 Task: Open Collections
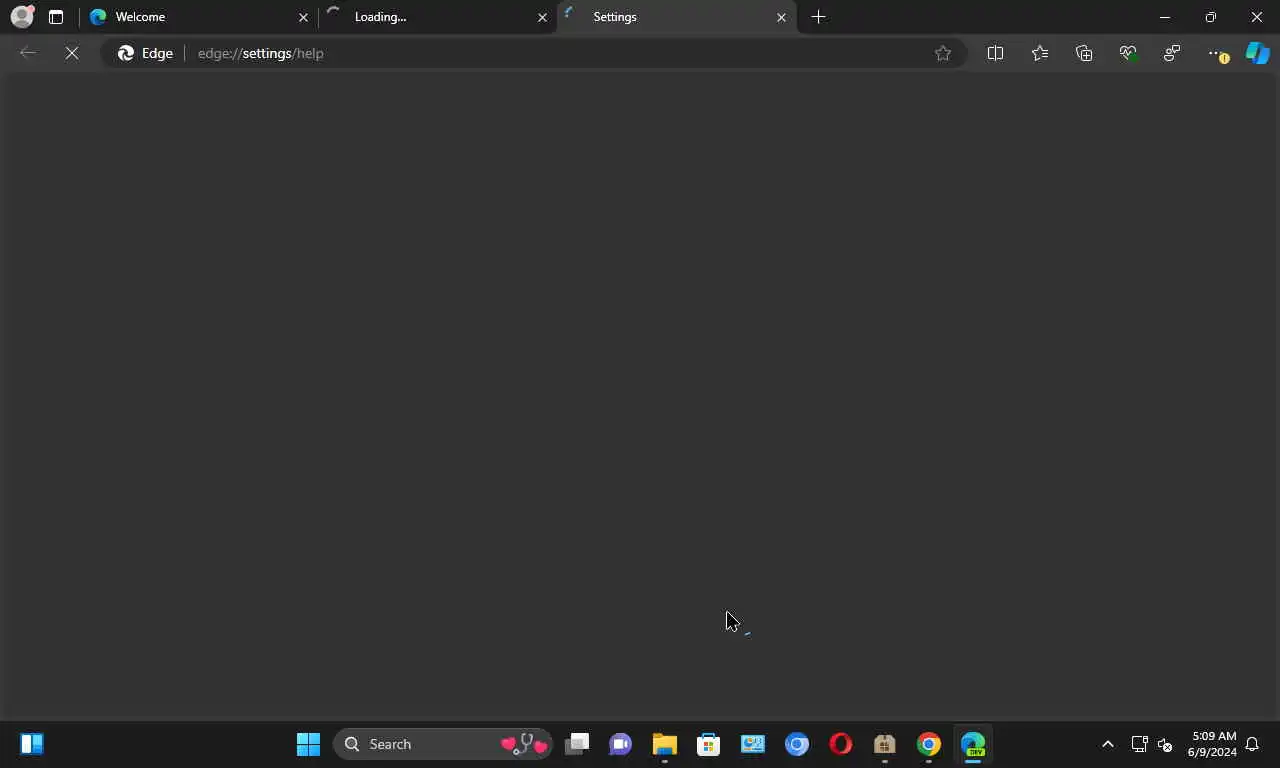(x=1084, y=53)
